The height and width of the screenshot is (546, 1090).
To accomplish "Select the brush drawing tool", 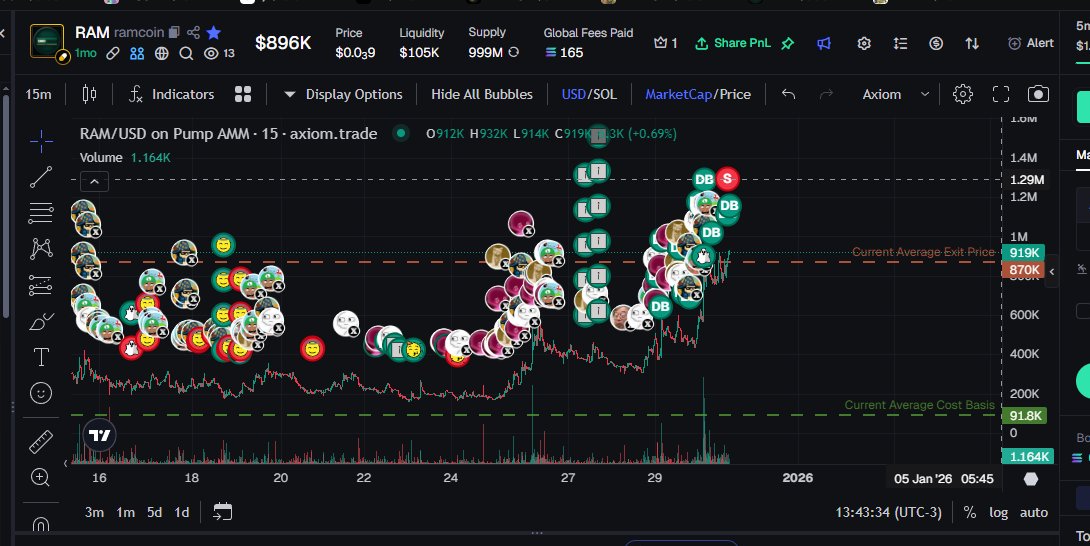I will [x=41, y=321].
